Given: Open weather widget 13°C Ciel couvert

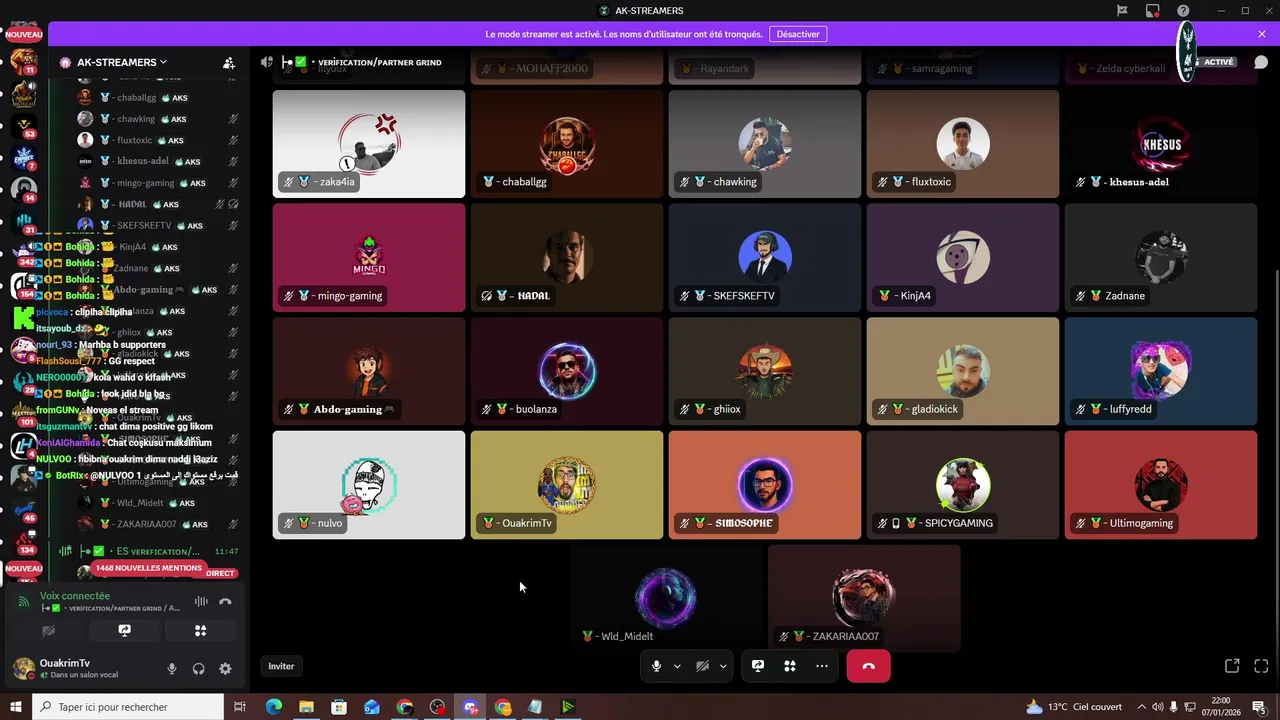Looking at the screenshot, I should click(1074, 707).
